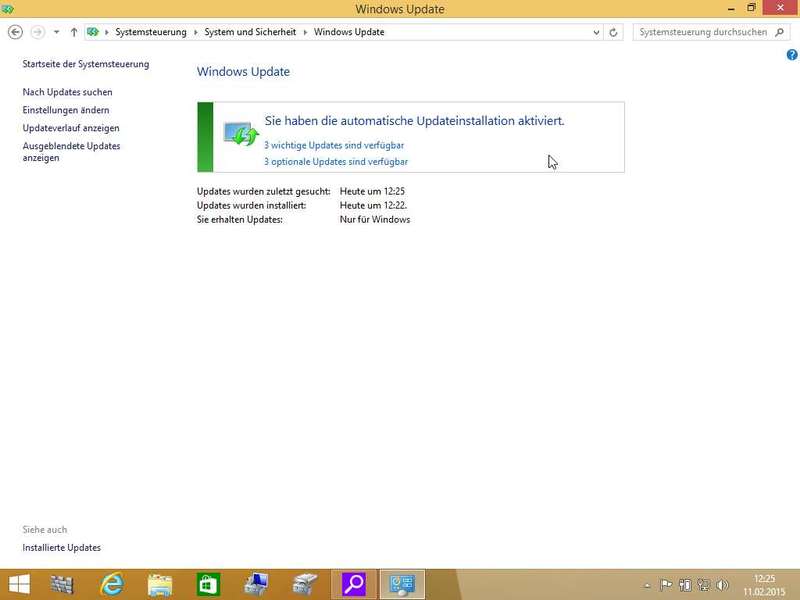
Task: Open the purple Search taskbar icon
Action: click(x=354, y=584)
